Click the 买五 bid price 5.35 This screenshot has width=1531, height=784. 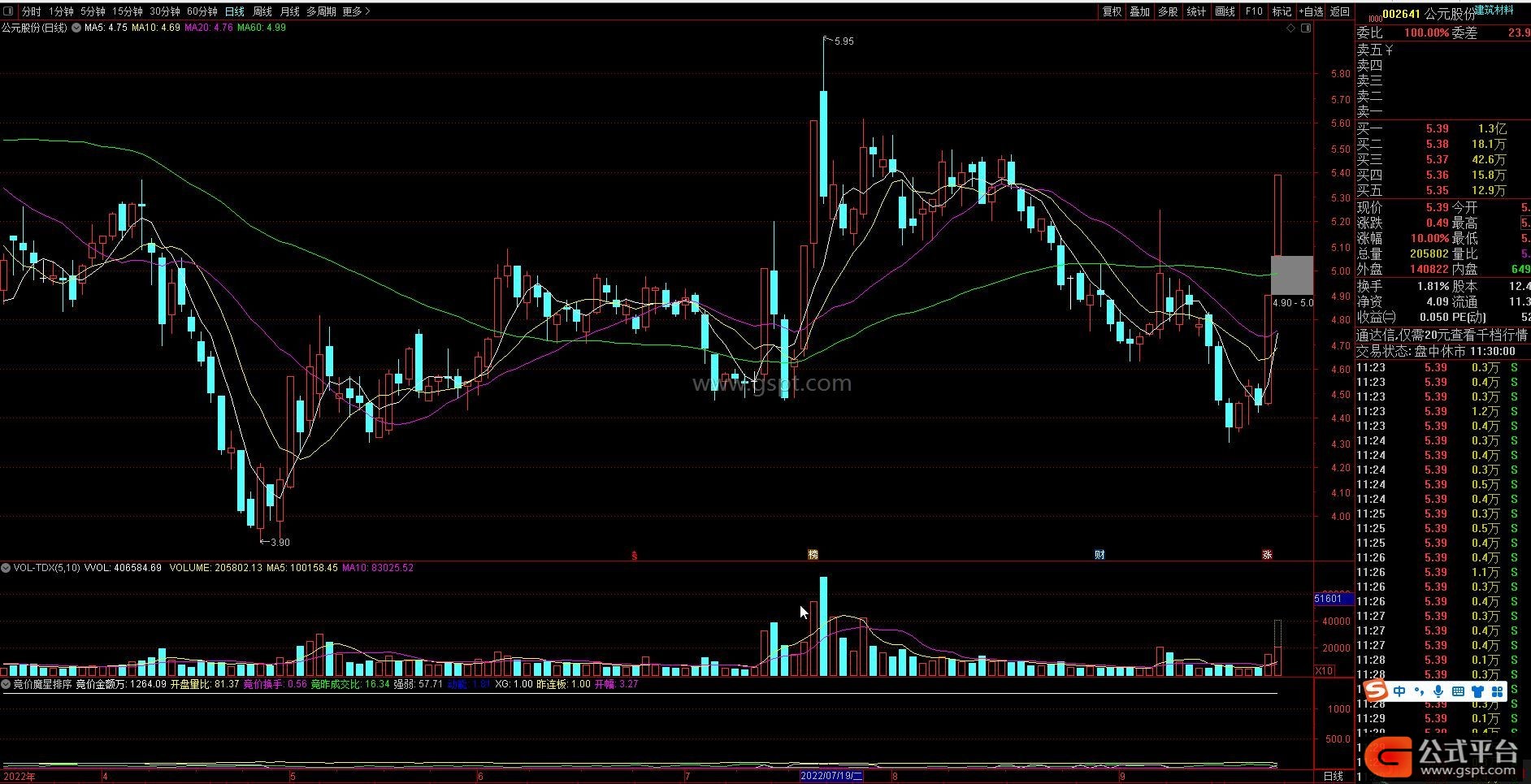coord(1437,190)
